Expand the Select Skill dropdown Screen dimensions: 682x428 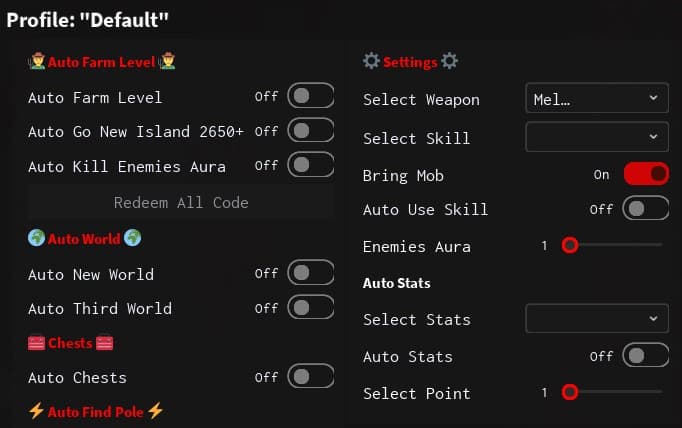pos(597,136)
